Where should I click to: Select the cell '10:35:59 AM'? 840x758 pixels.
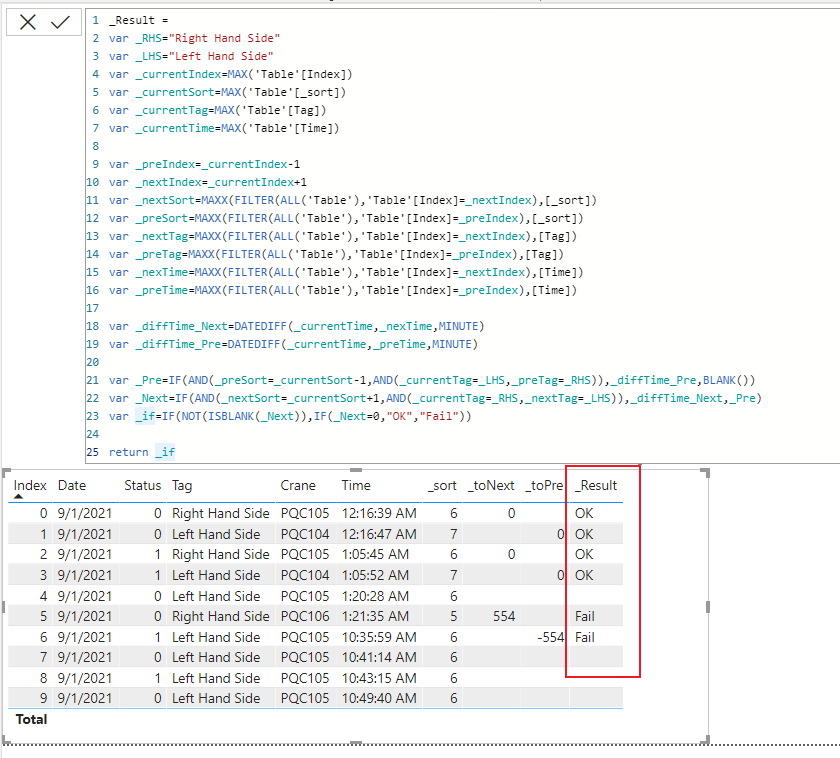(x=379, y=637)
